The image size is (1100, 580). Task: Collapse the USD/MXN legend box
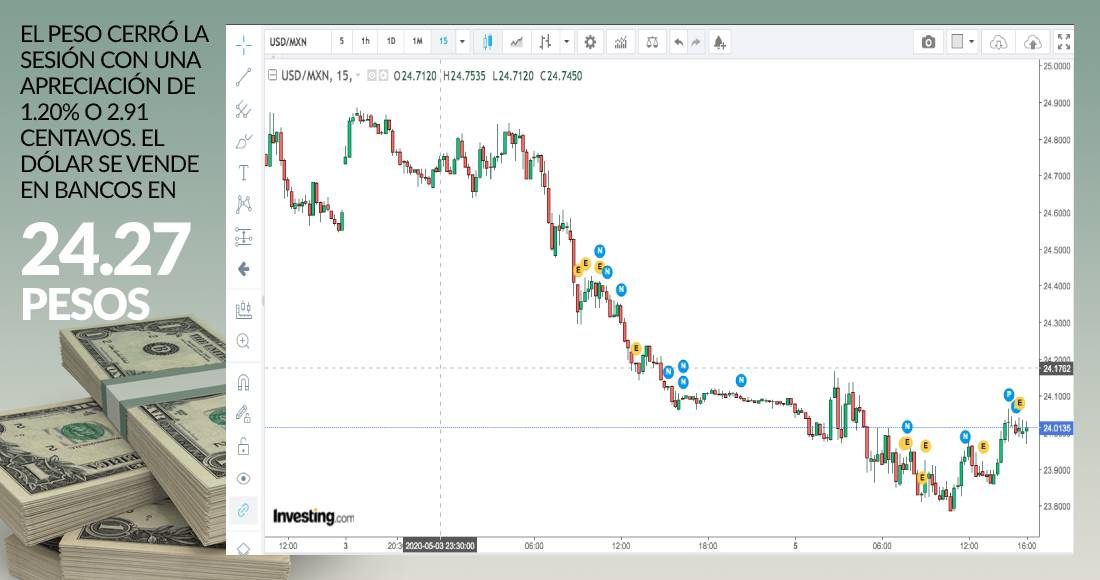(x=273, y=75)
